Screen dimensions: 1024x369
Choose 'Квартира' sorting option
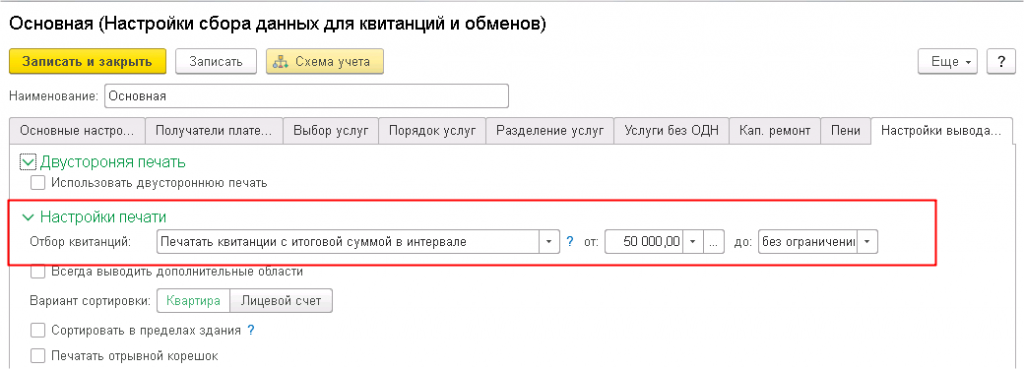pos(193,301)
